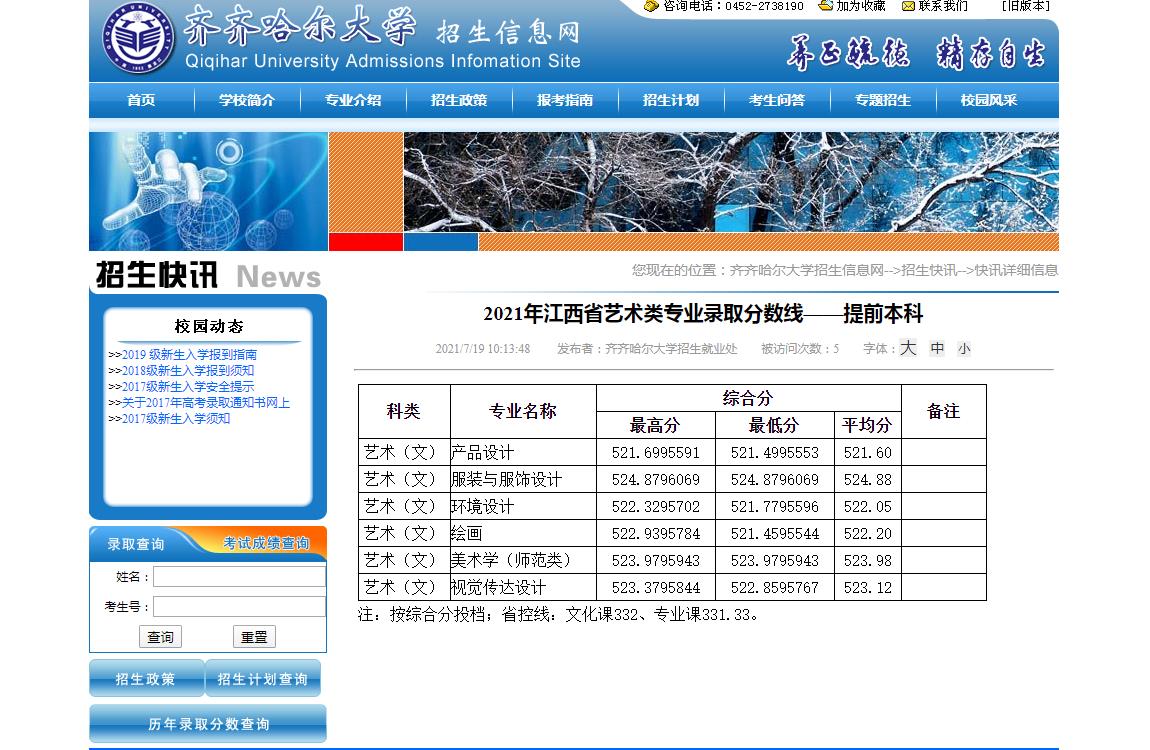Click the publish date 2021/7/19 10:13:48
Viewport: 1150px width, 750px height.
click(x=483, y=349)
